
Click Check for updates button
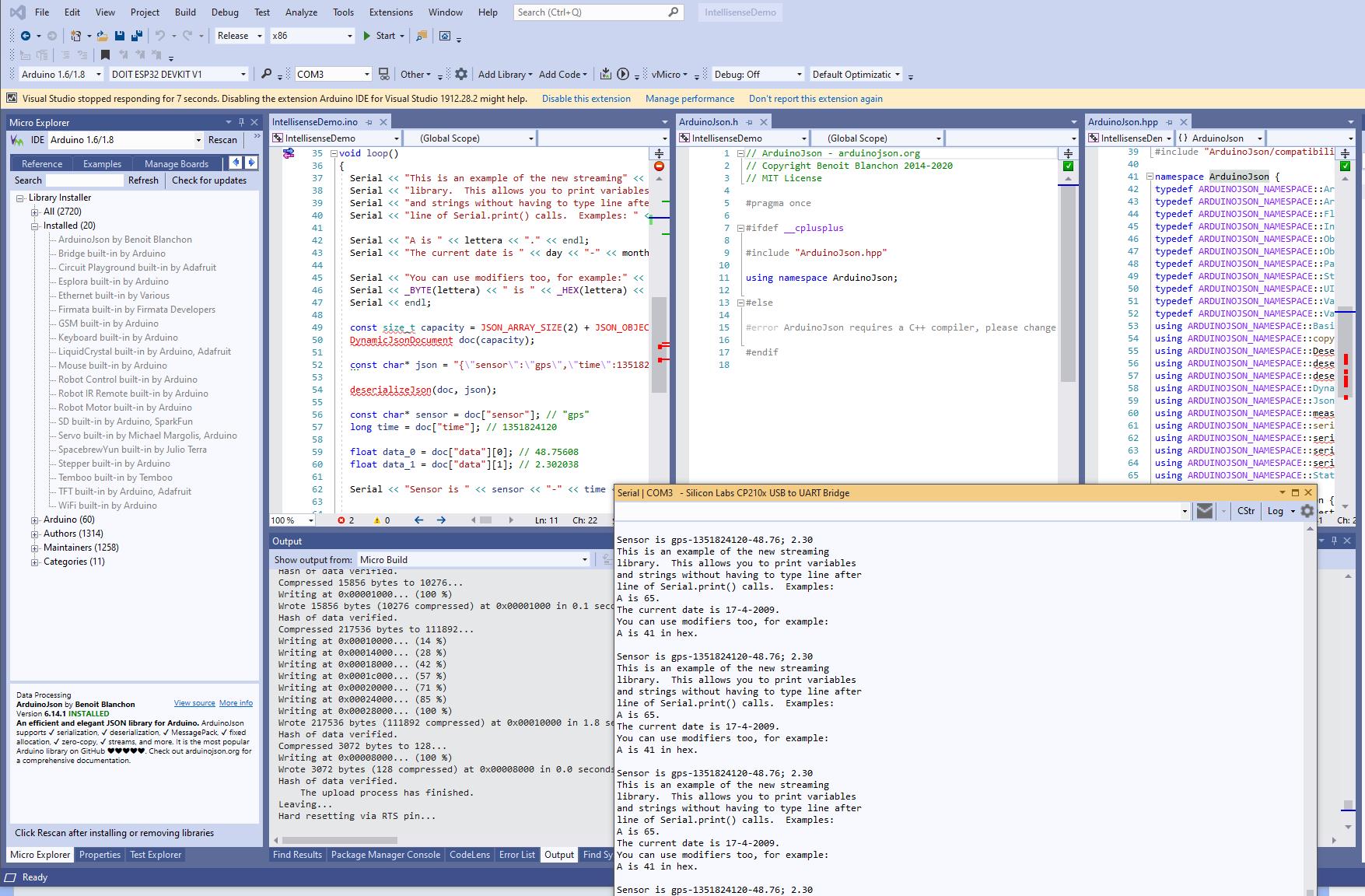(x=209, y=180)
